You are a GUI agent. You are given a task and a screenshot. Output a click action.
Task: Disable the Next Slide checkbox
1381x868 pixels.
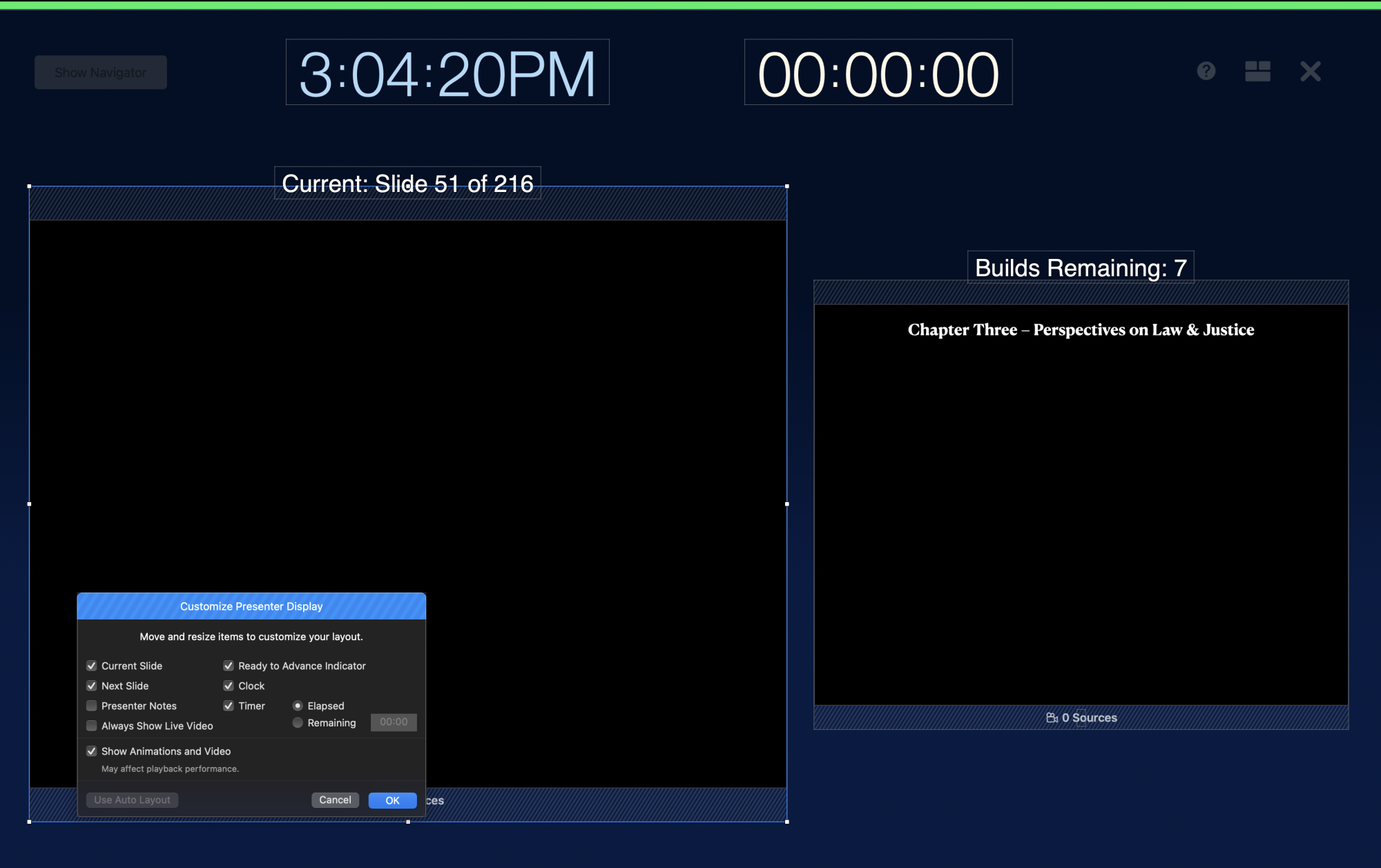(92, 686)
